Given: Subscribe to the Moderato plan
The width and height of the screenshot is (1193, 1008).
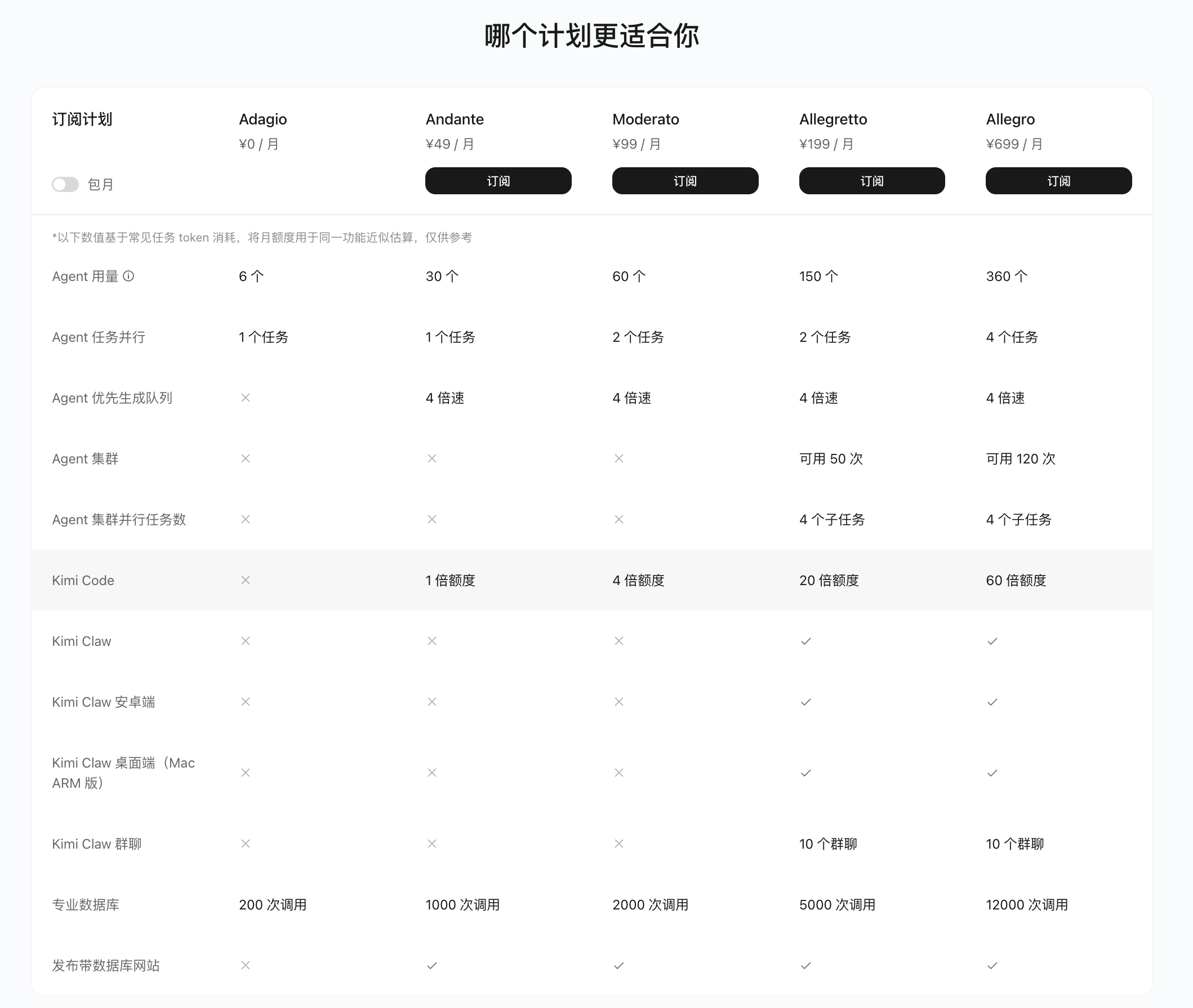Looking at the screenshot, I should point(685,181).
